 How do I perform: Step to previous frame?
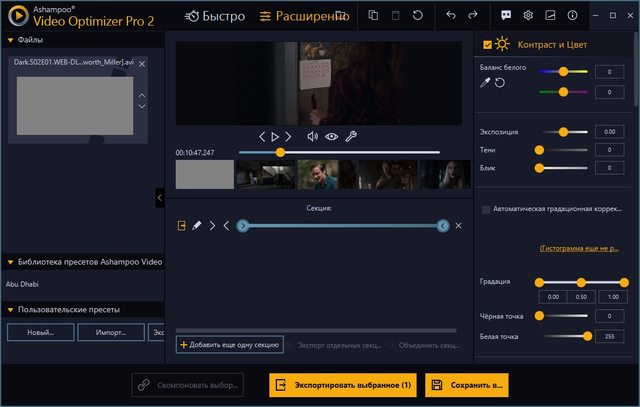(262, 137)
